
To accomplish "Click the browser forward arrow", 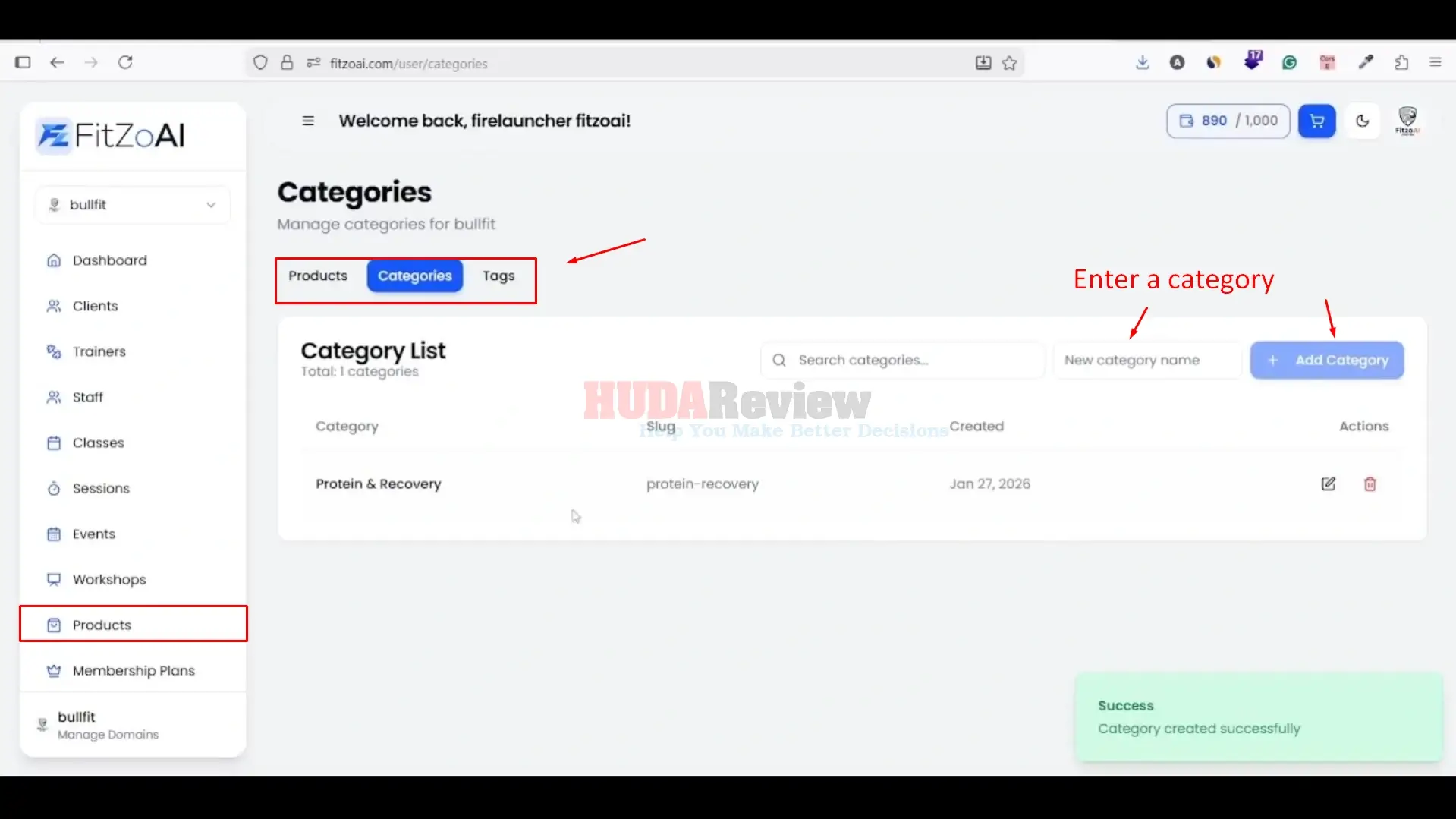I will click(x=91, y=62).
